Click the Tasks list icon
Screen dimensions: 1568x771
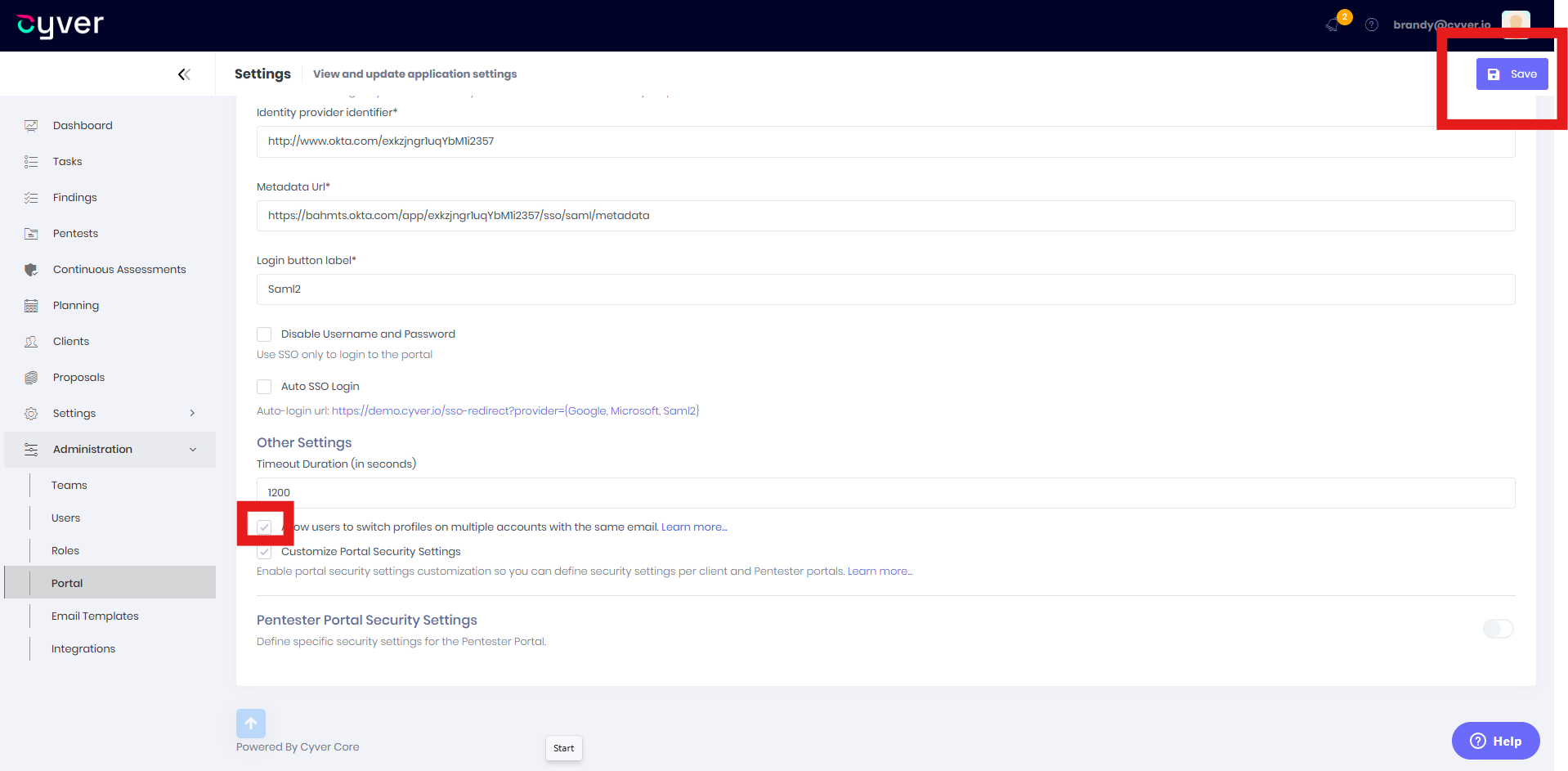(x=31, y=162)
